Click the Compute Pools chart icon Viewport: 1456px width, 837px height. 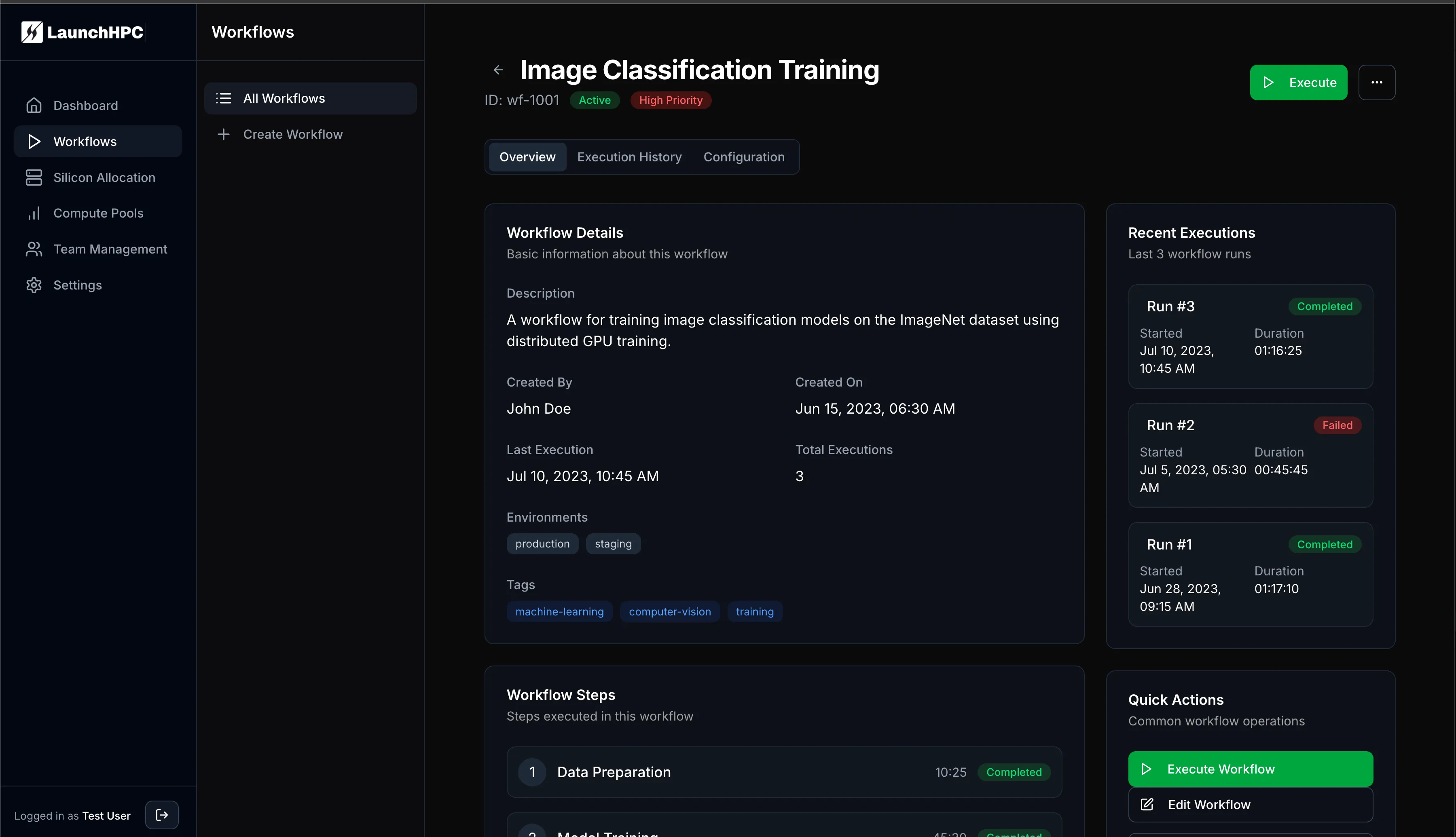(x=33, y=213)
